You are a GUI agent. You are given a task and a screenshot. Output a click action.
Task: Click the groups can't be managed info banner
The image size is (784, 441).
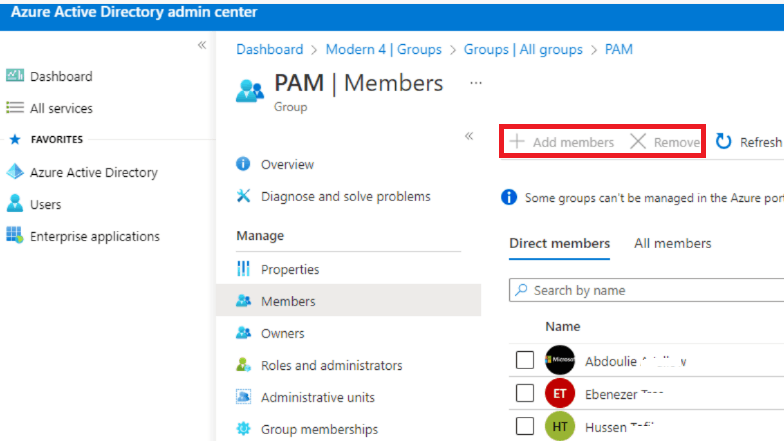[x=642, y=198]
